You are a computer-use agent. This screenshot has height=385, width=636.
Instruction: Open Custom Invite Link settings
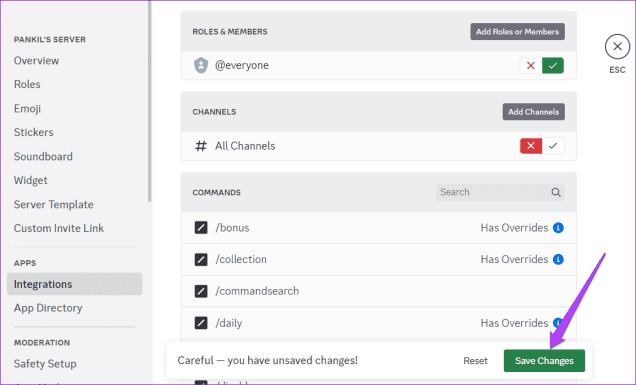tap(59, 228)
